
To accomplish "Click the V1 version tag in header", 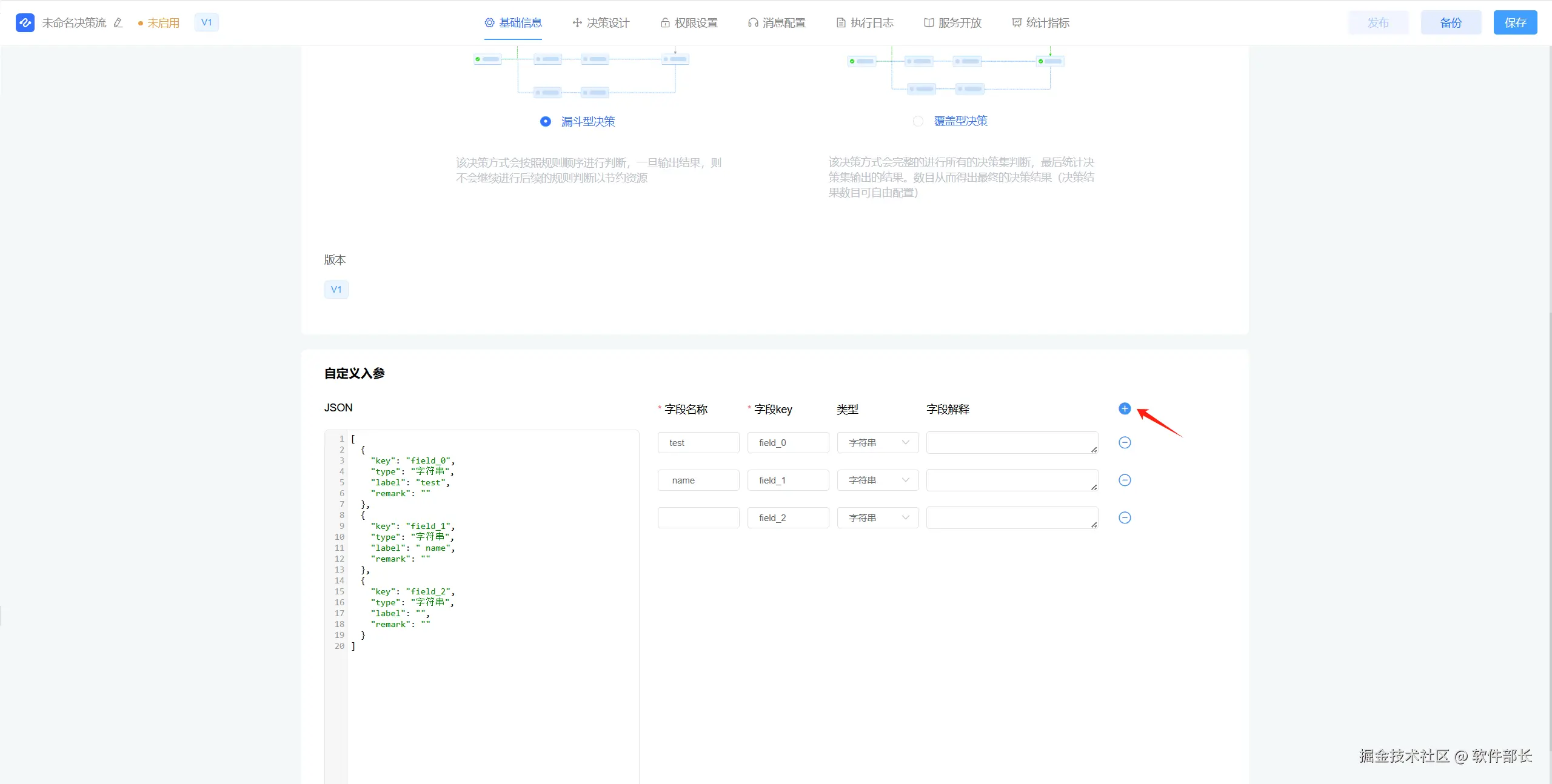I will pos(206,22).
